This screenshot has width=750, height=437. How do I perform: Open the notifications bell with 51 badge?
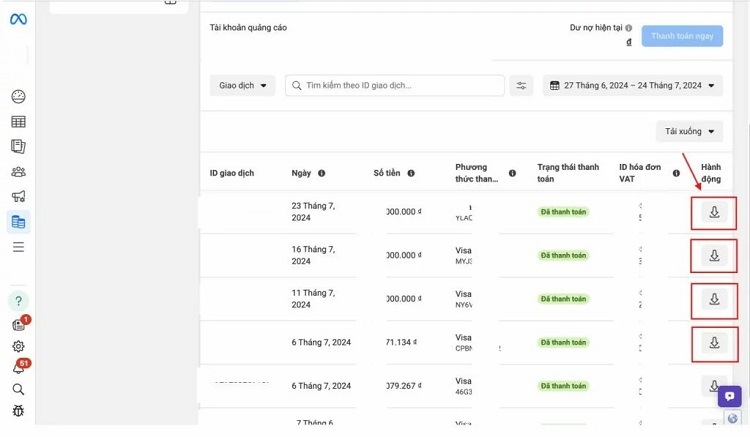point(18,368)
